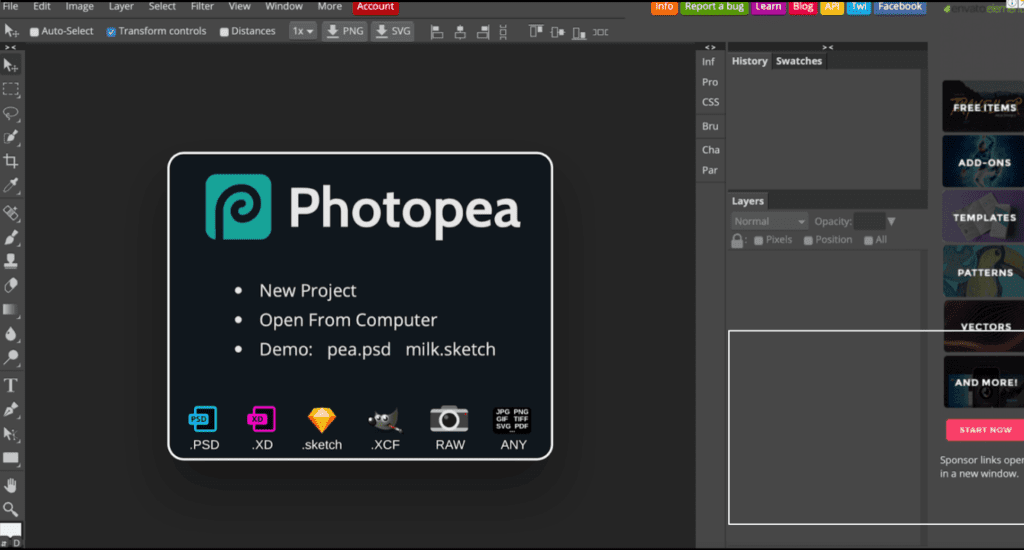Pick the Crop tool

[x=10, y=161]
